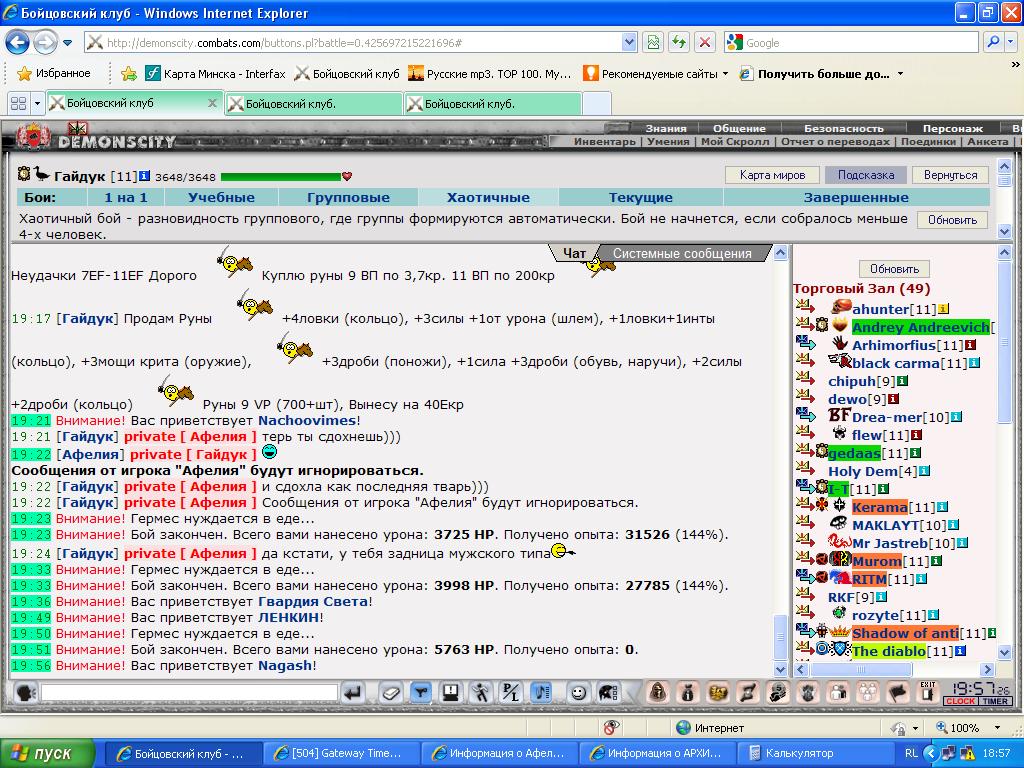Click the info figure icon in bottom toolbar

(x=687, y=692)
